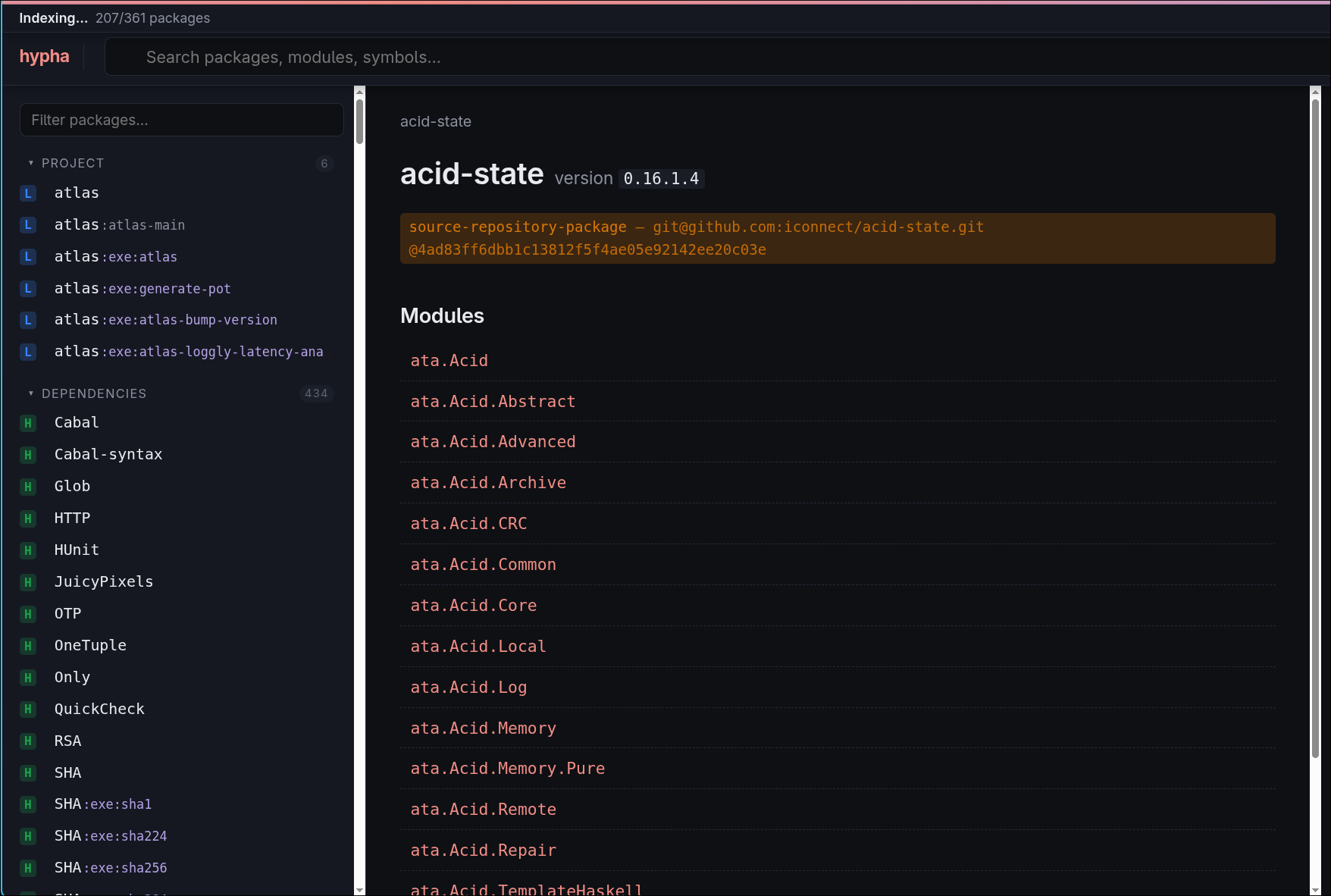Click the source-repository-package git URL banner

click(x=838, y=238)
